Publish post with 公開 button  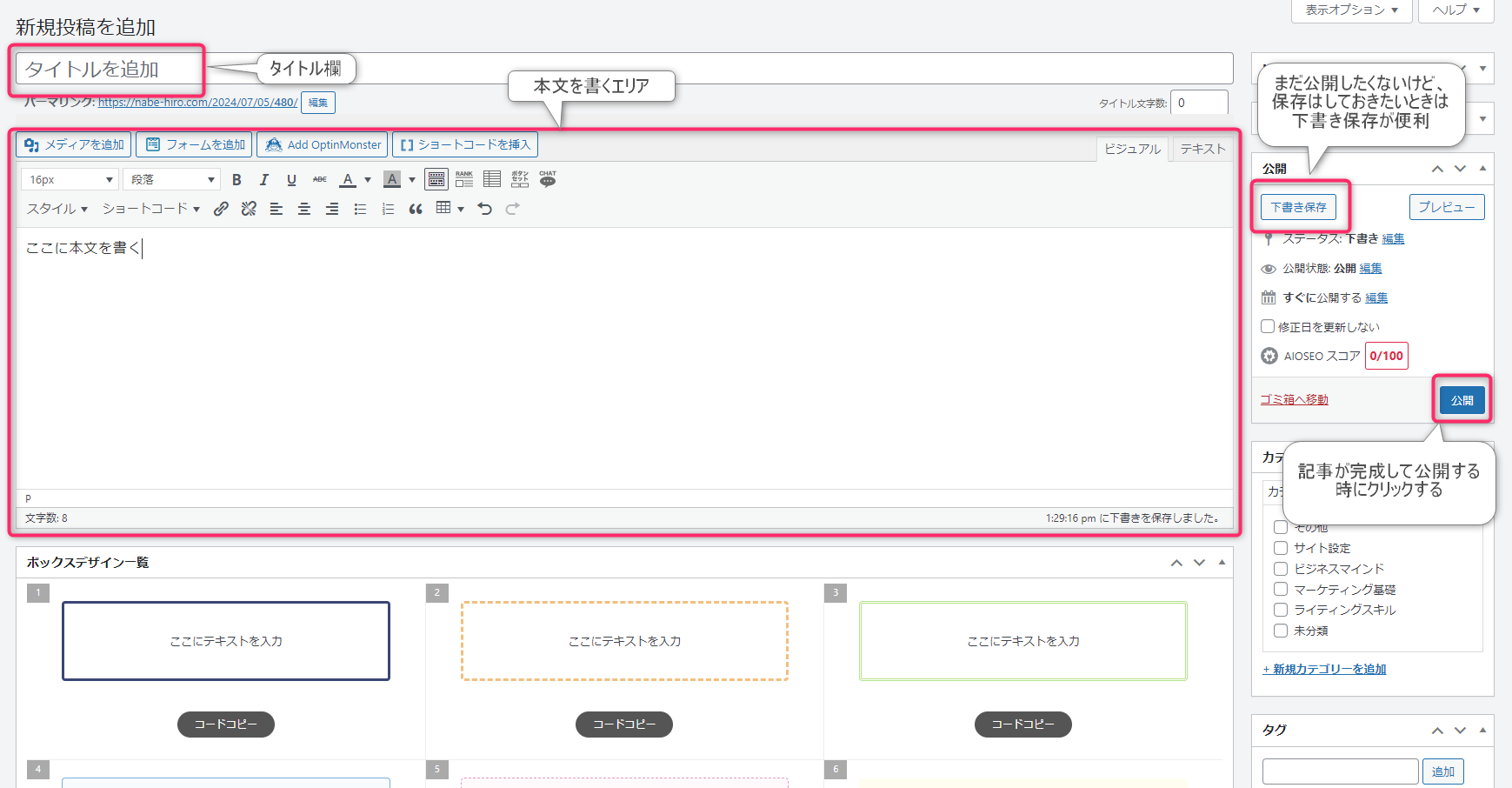1462,400
